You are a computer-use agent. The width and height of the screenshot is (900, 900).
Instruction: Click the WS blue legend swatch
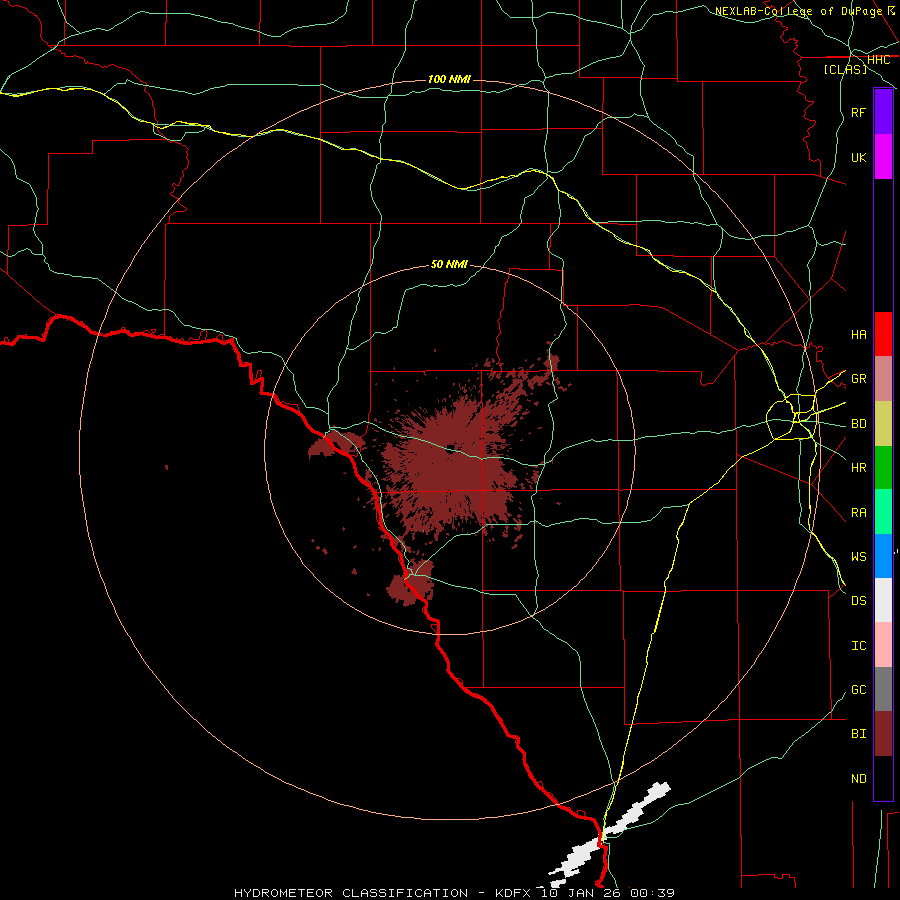point(883,556)
